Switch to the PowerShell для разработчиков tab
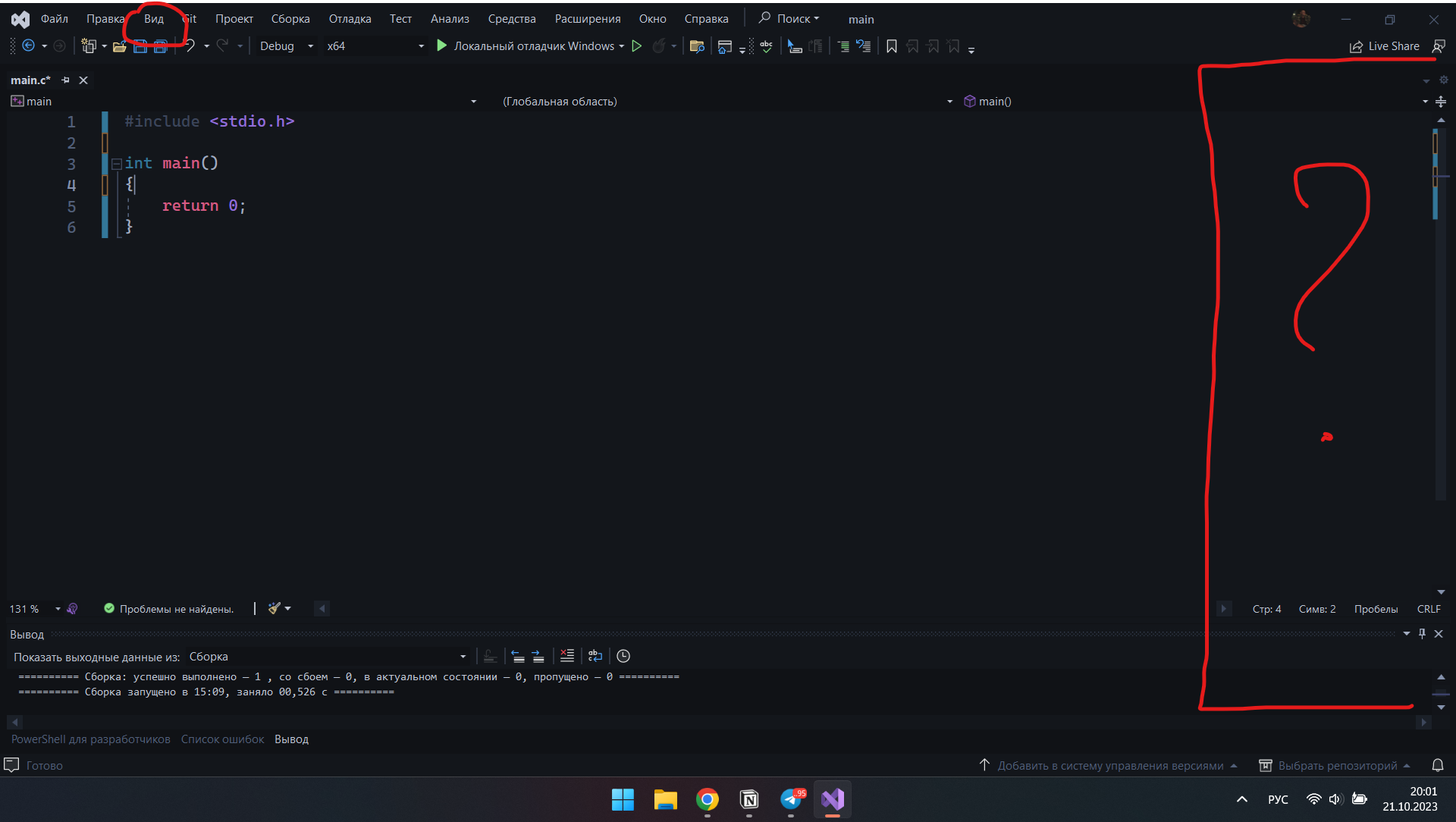The height and width of the screenshot is (822, 1456). (90, 739)
